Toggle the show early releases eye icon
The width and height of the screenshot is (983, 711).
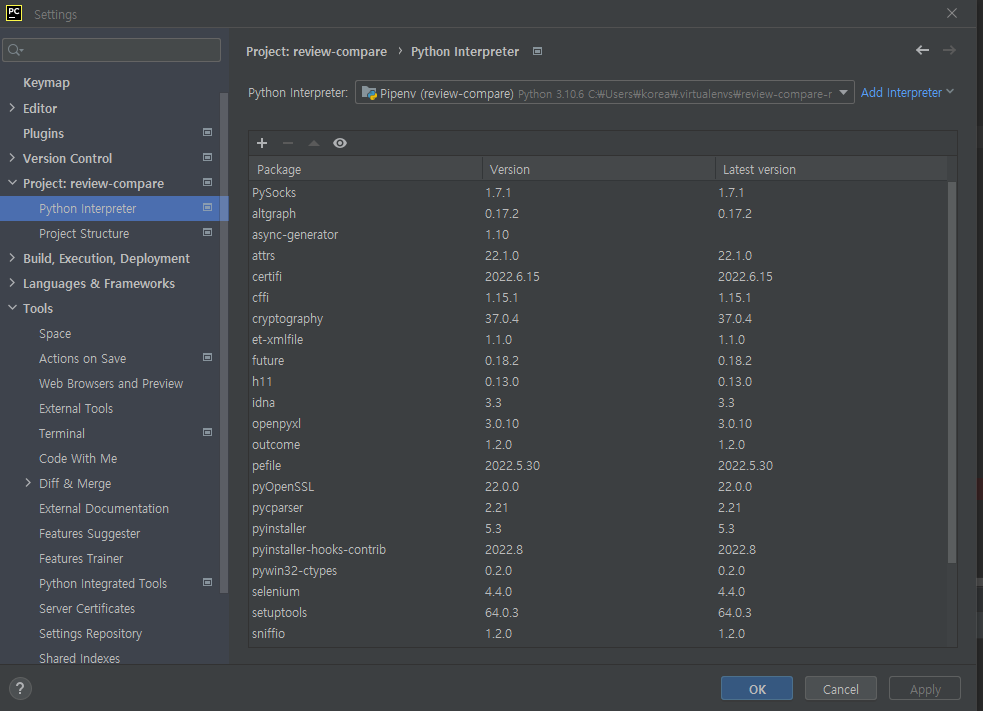(x=340, y=144)
